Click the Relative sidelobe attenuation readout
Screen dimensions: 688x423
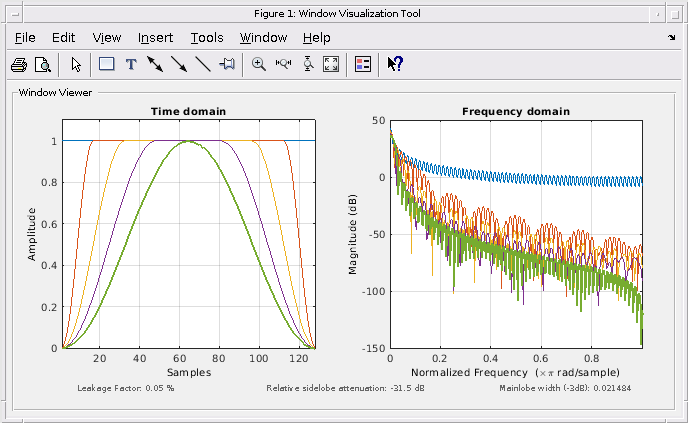(345, 388)
